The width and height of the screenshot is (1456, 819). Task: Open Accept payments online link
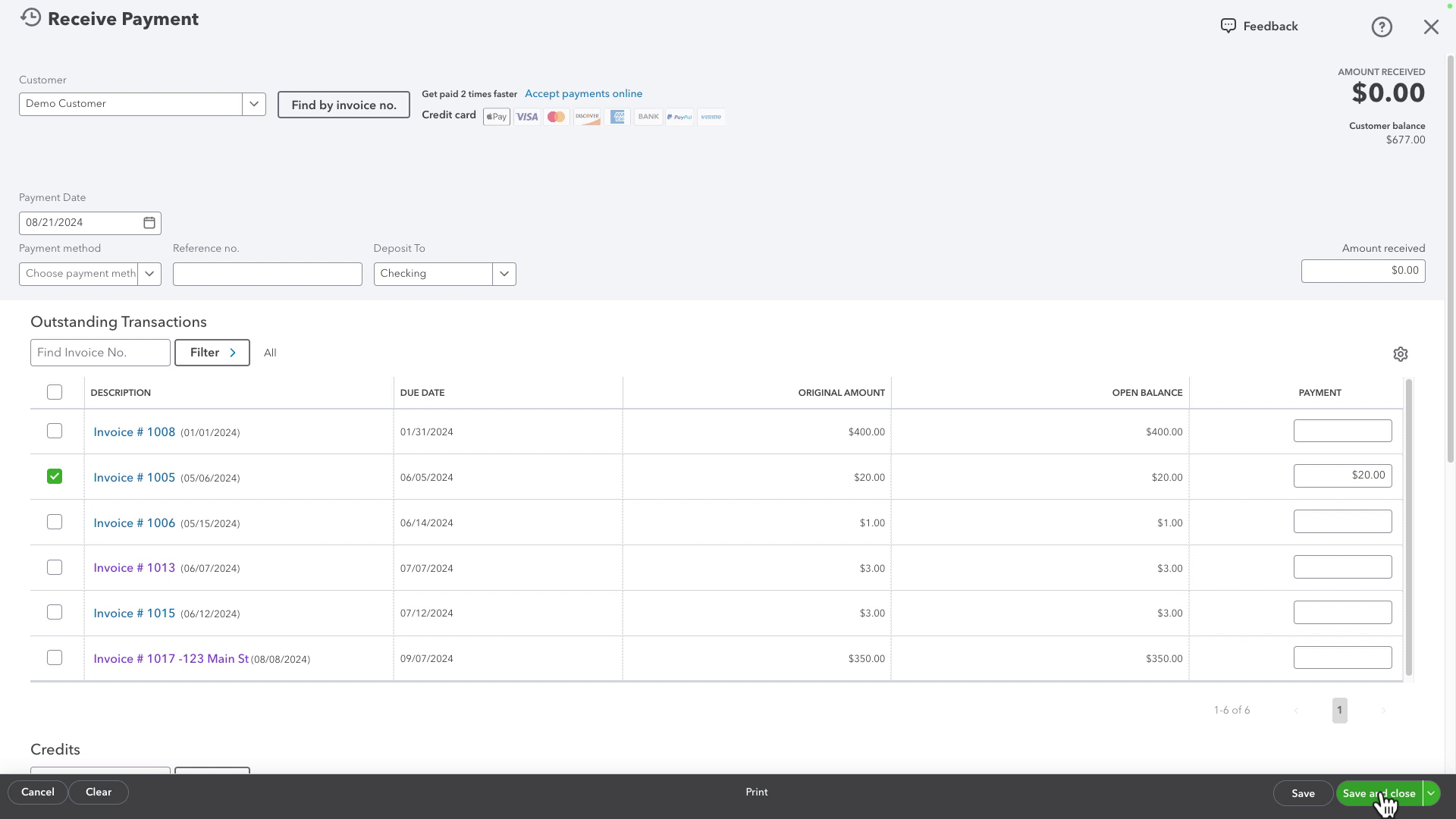click(x=583, y=94)
